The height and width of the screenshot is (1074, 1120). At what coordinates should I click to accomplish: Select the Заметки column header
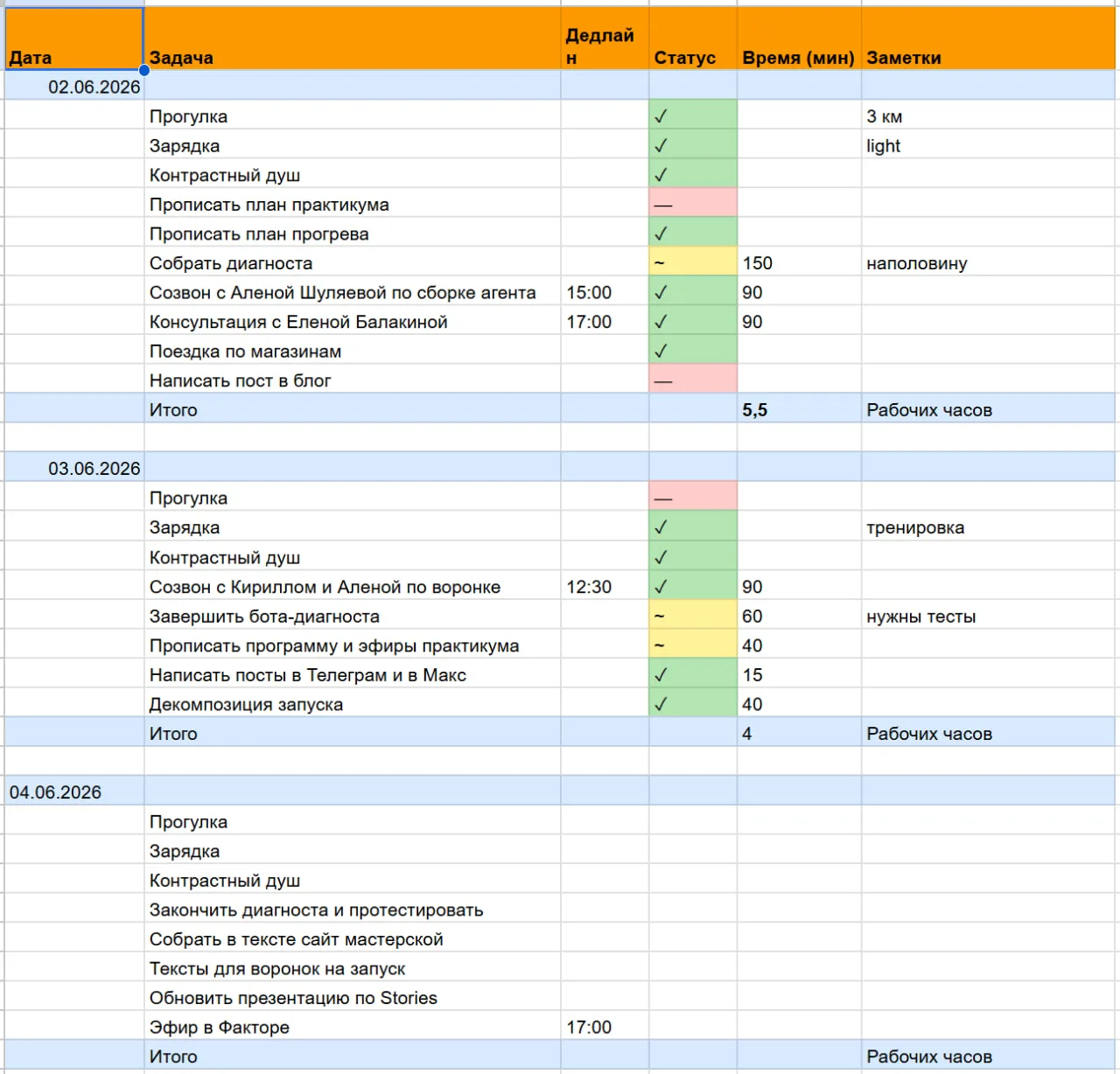pyautogui.click(x=989, y=38)
